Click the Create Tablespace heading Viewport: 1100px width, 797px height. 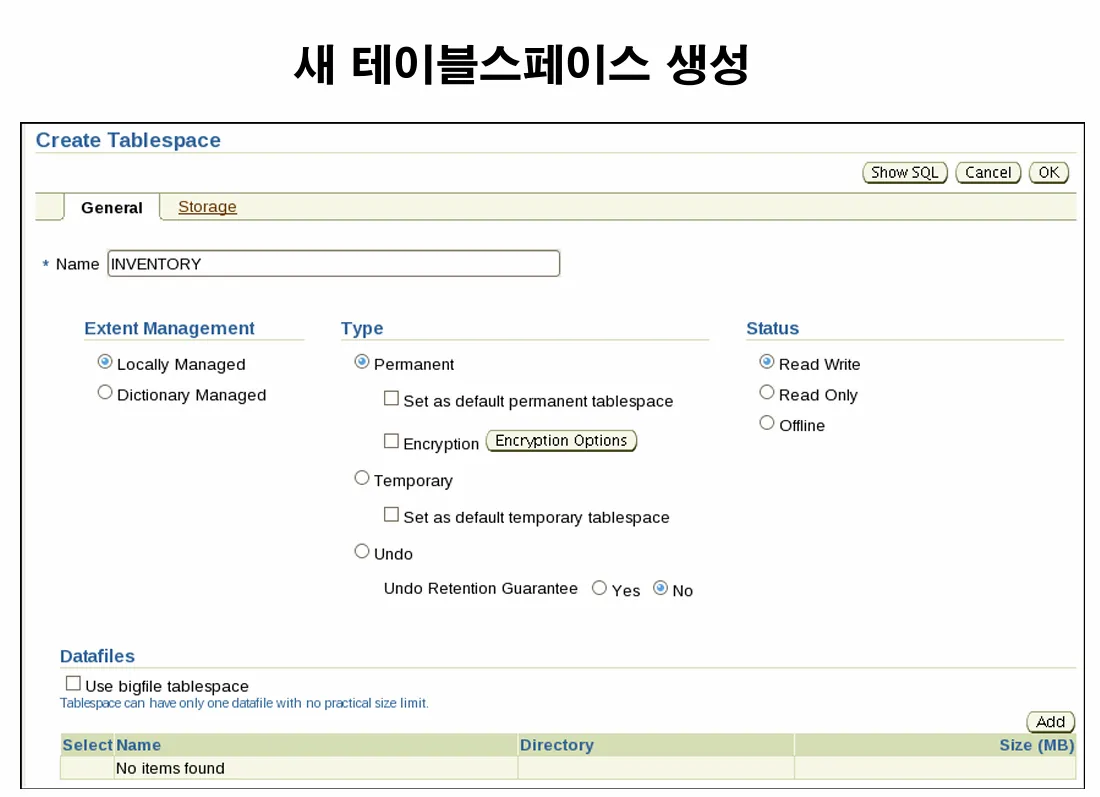128,140
